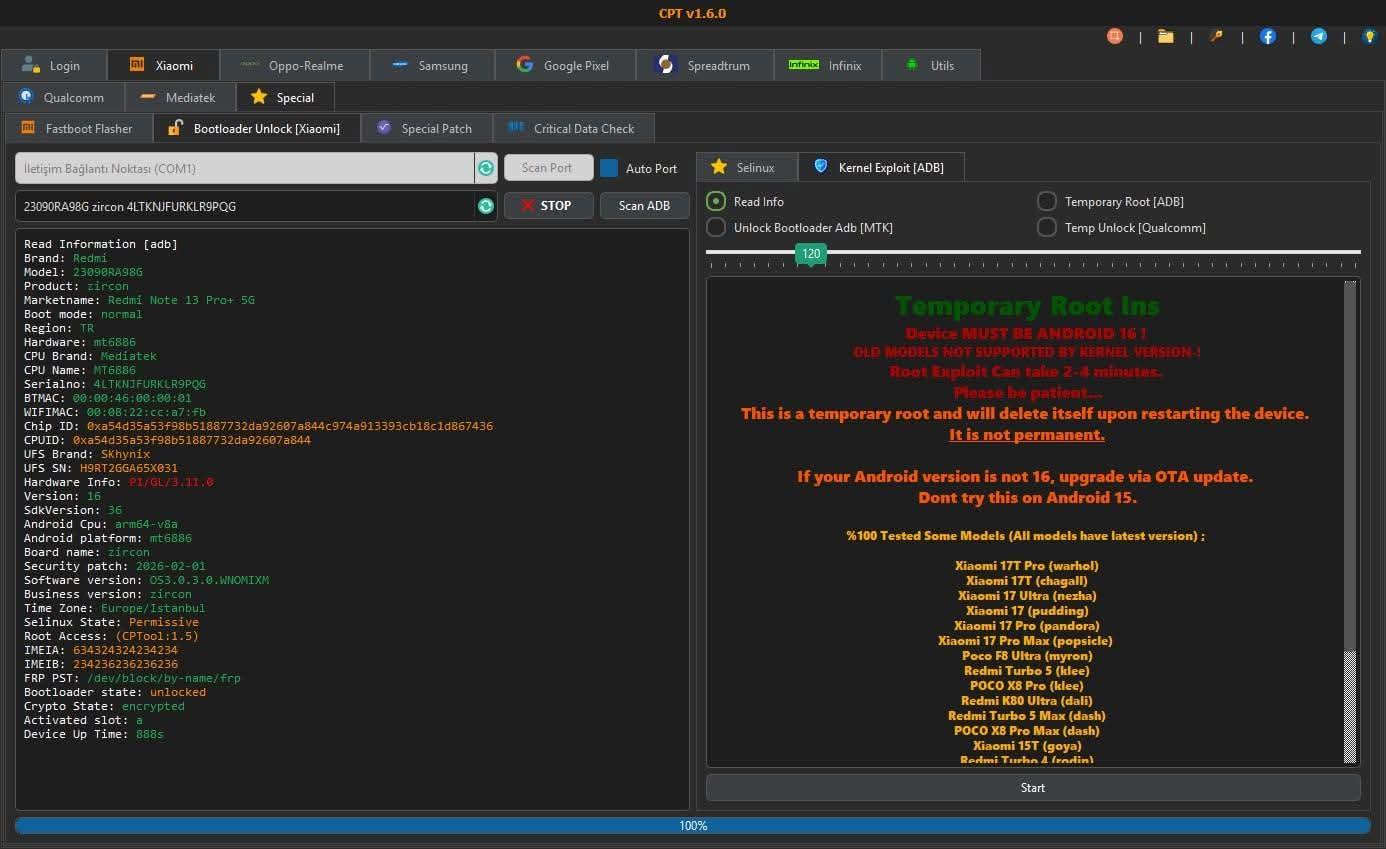Open the Telegram icon link
The width and height of the screenshot is (1386, 849).
1319,36
